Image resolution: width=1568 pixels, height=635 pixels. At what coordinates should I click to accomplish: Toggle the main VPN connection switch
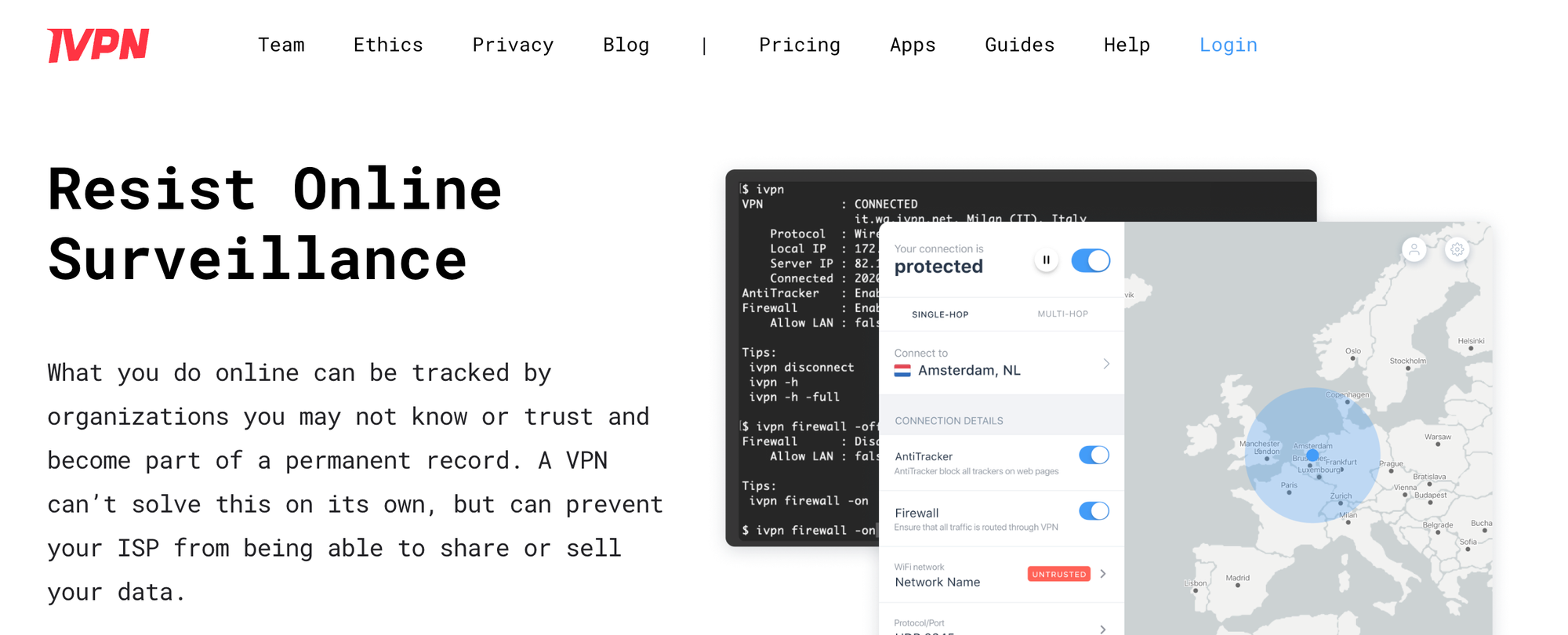[1091, 260]
